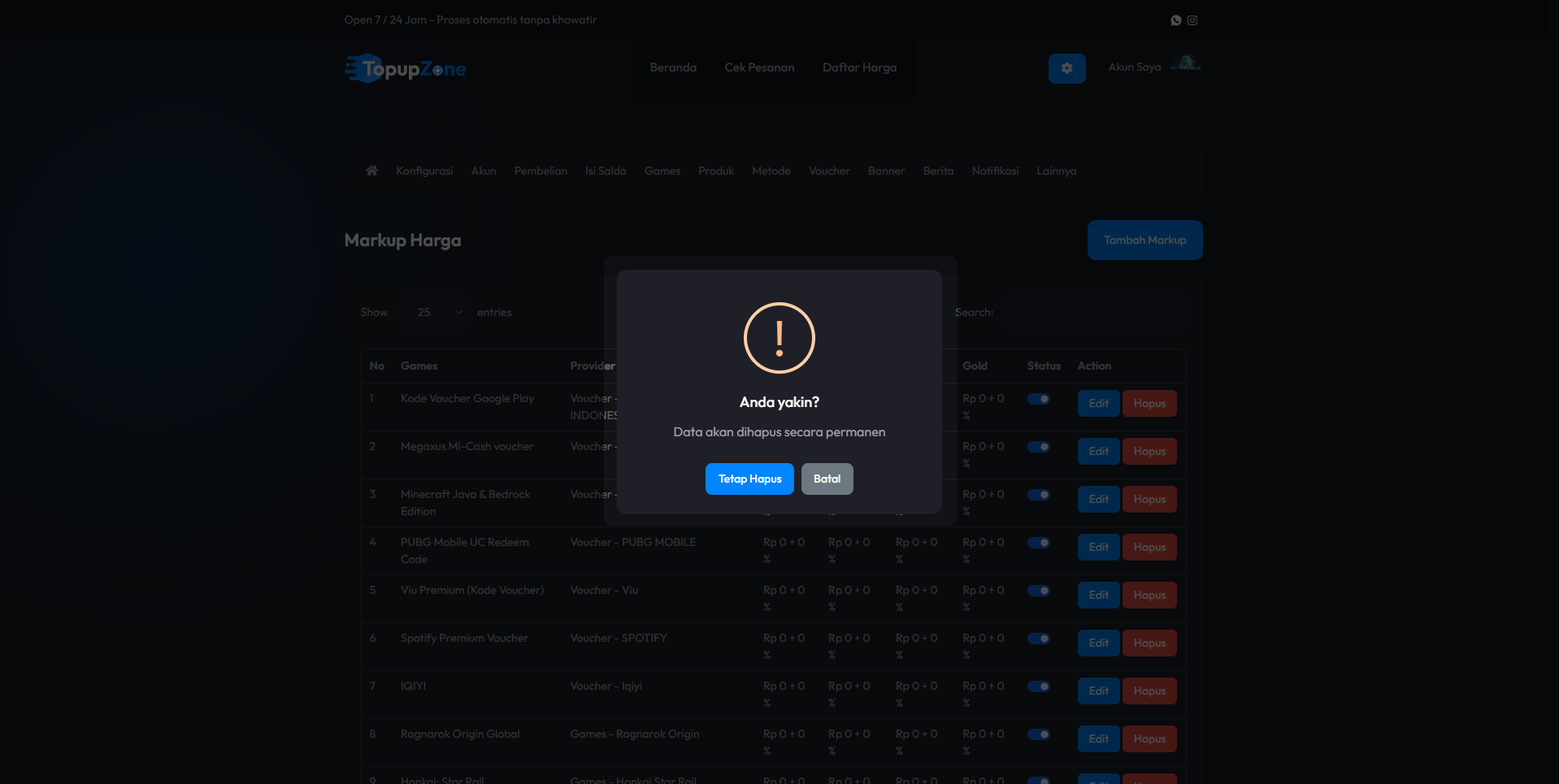Cancel deletion with Batal button
The height and width of the screenshot is (784, 1559).
coord(827,479)
